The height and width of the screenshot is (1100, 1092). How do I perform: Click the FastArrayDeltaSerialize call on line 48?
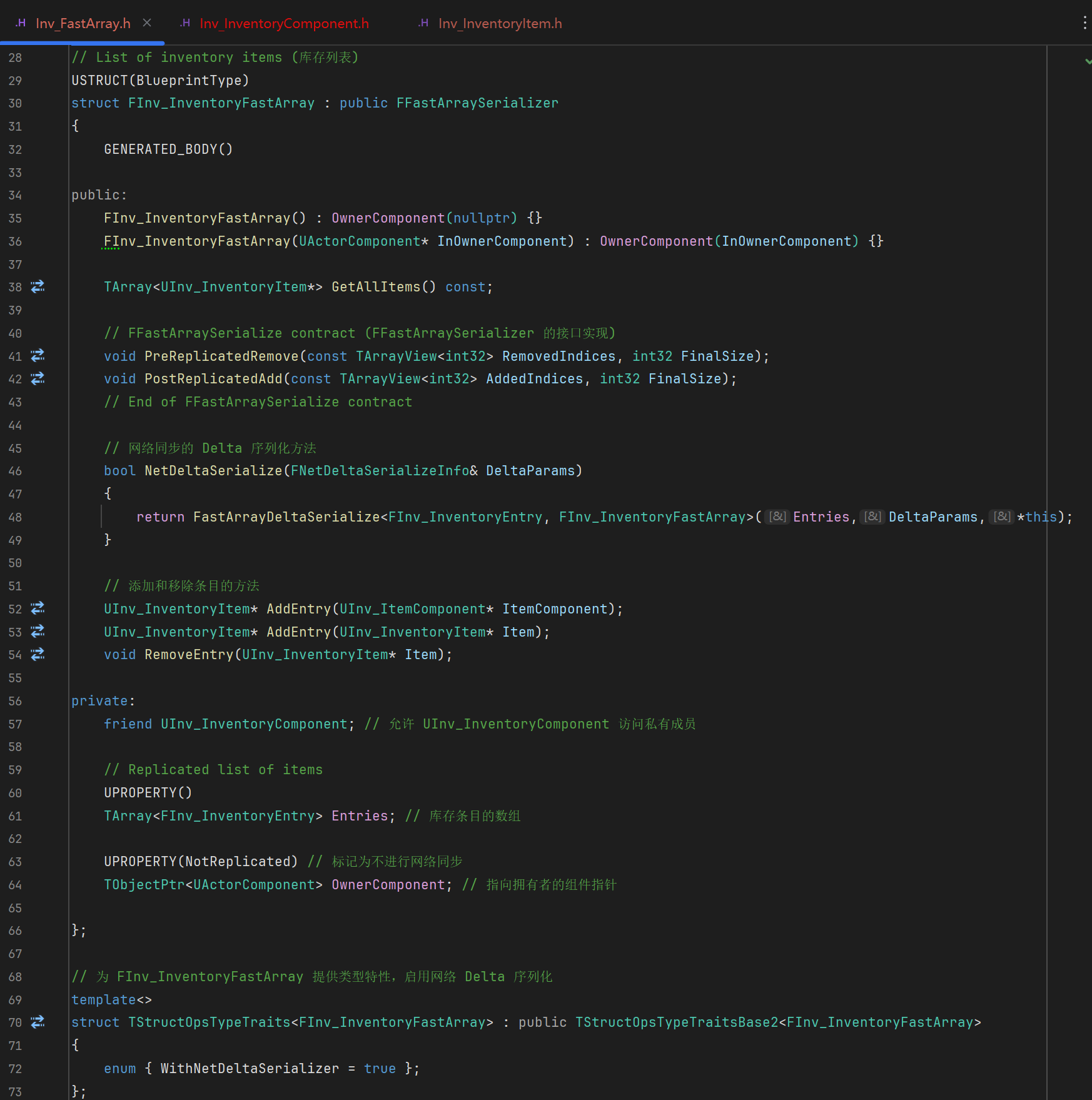tap(286, 517)
